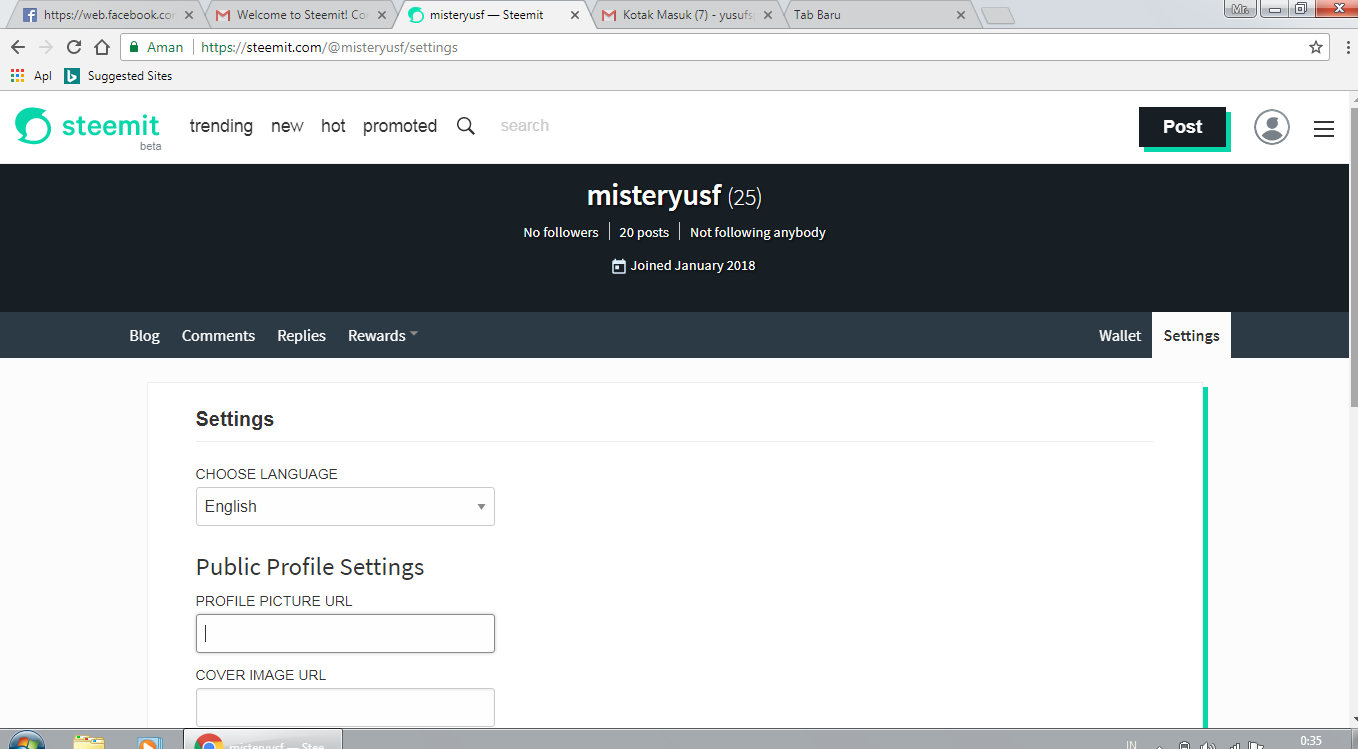Viewport: 1358px width, 749px height.
Task: Open the 20 posts link
Action: 643,231
